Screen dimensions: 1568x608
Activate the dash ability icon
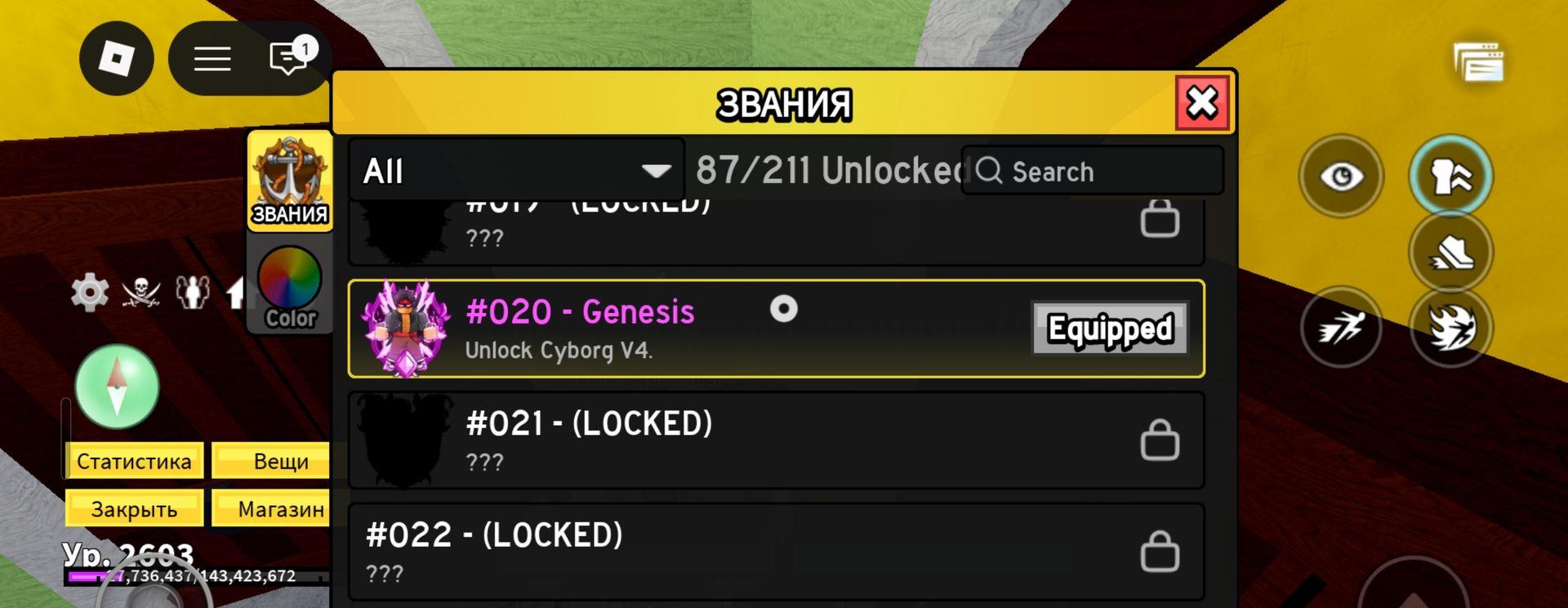(1341, 328)
